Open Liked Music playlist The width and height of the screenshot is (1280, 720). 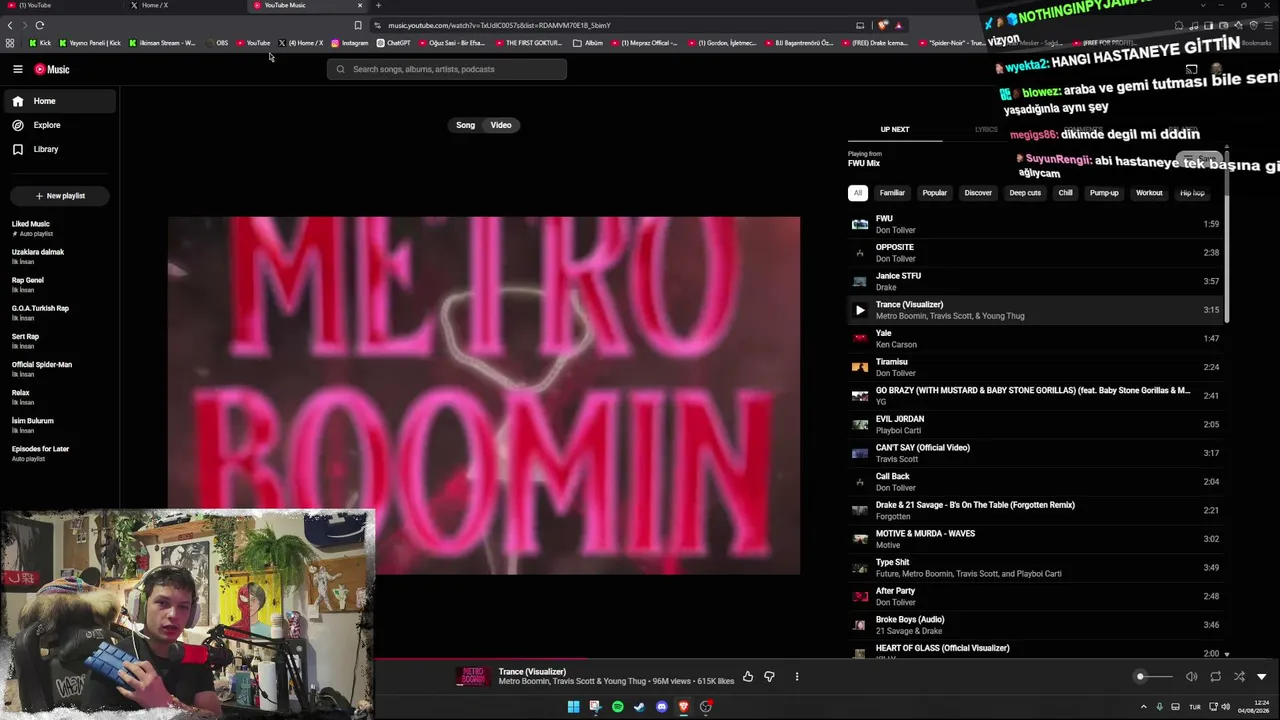[60, 229]
